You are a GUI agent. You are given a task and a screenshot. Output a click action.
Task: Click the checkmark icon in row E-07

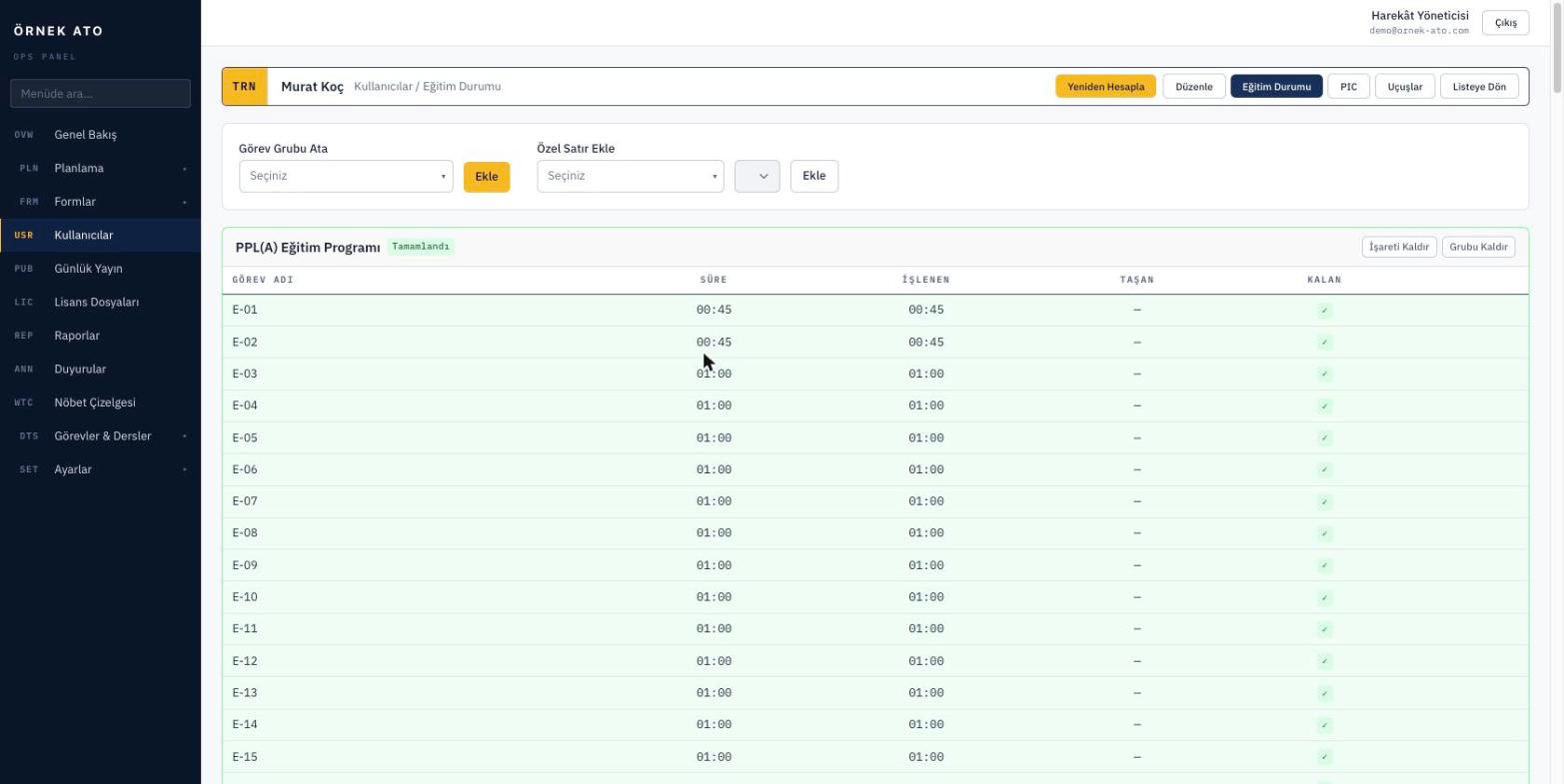[1324, 502]
